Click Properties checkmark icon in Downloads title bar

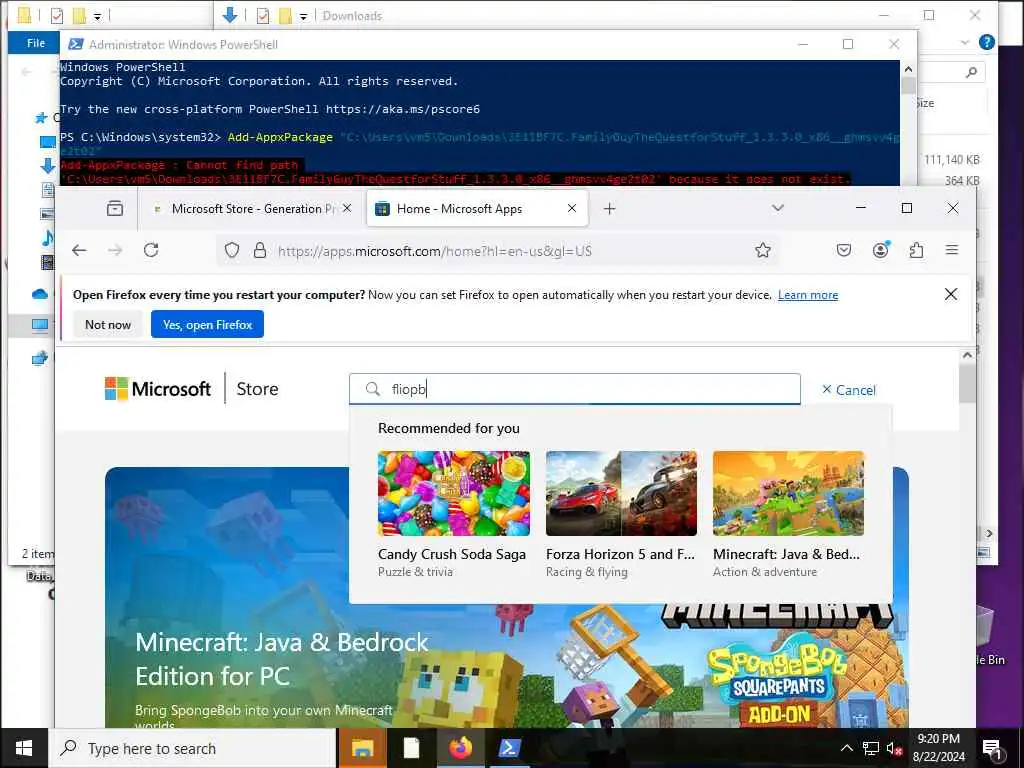(x=263, y=16)
